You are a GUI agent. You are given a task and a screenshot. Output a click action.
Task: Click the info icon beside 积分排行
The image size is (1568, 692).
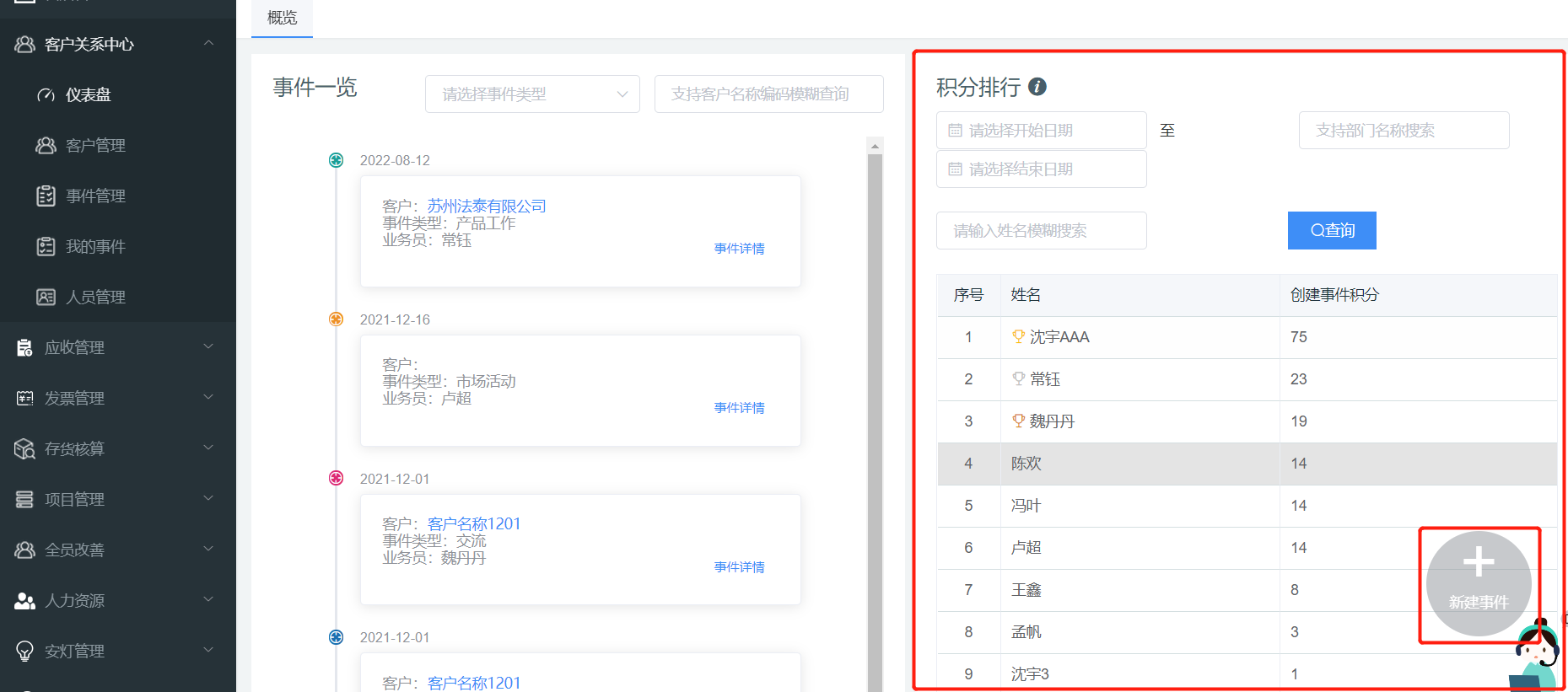(1037, 87)
